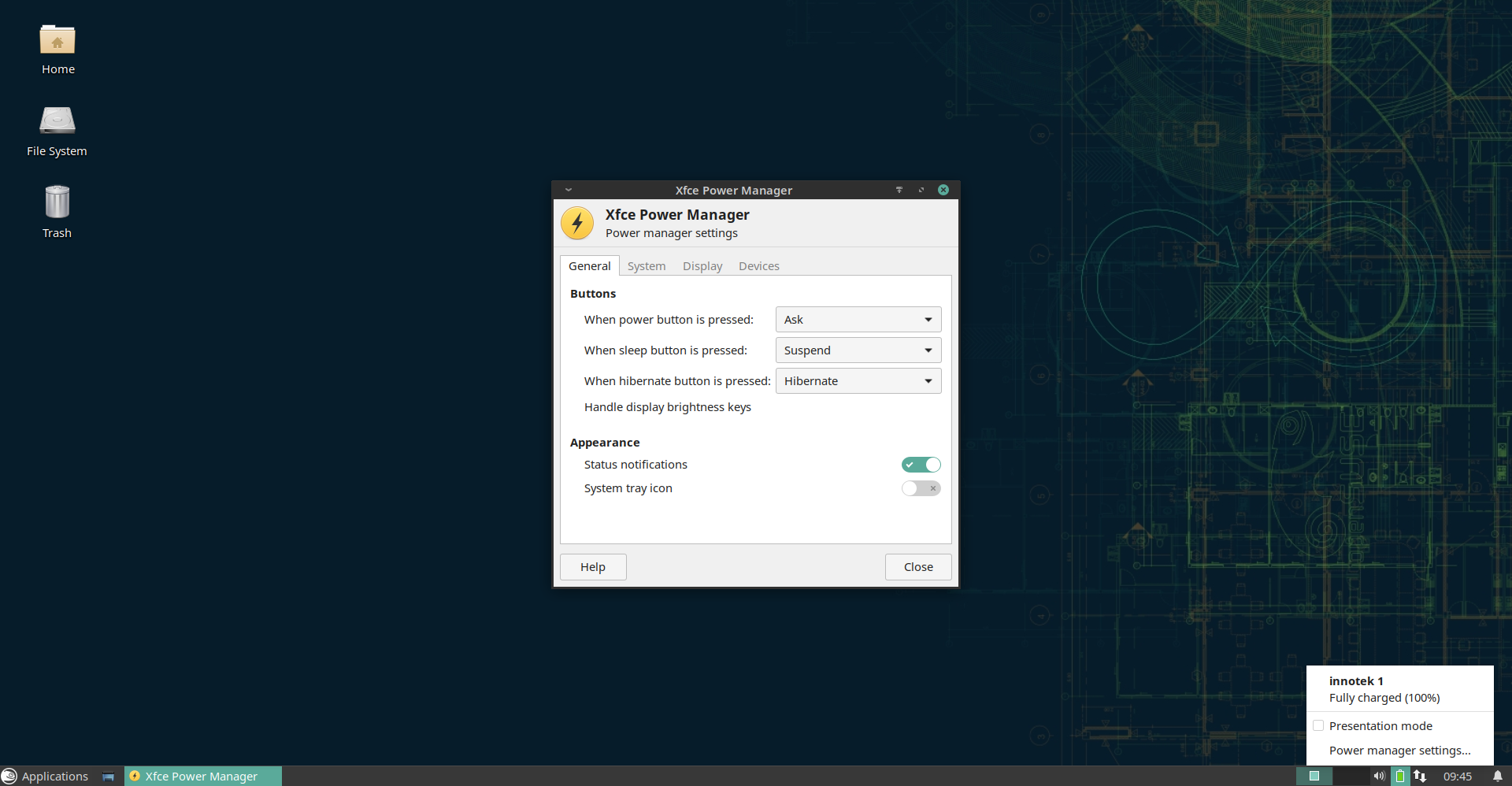Screen dimensions: 1512x786
Task: Click the Show Desktop panel icon
Action: (x=108, y=777)
